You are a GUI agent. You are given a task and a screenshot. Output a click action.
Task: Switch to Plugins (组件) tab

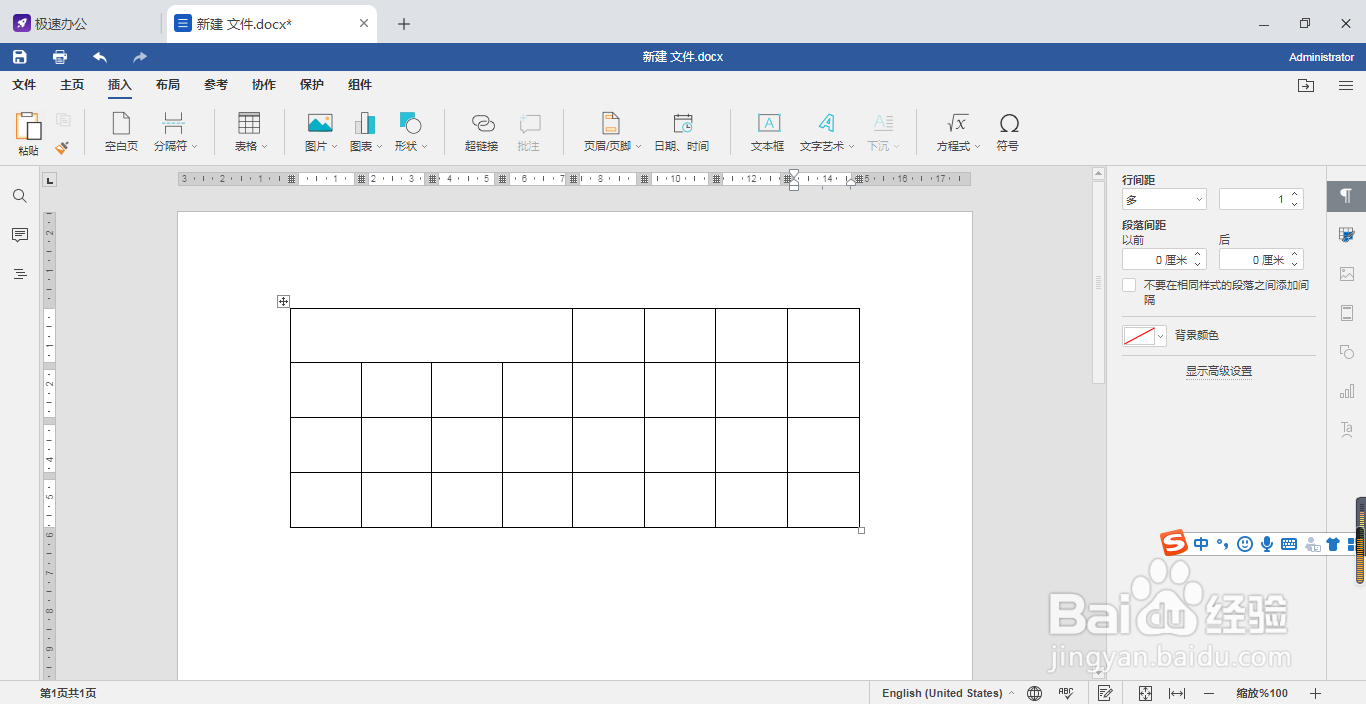(360, 85)
